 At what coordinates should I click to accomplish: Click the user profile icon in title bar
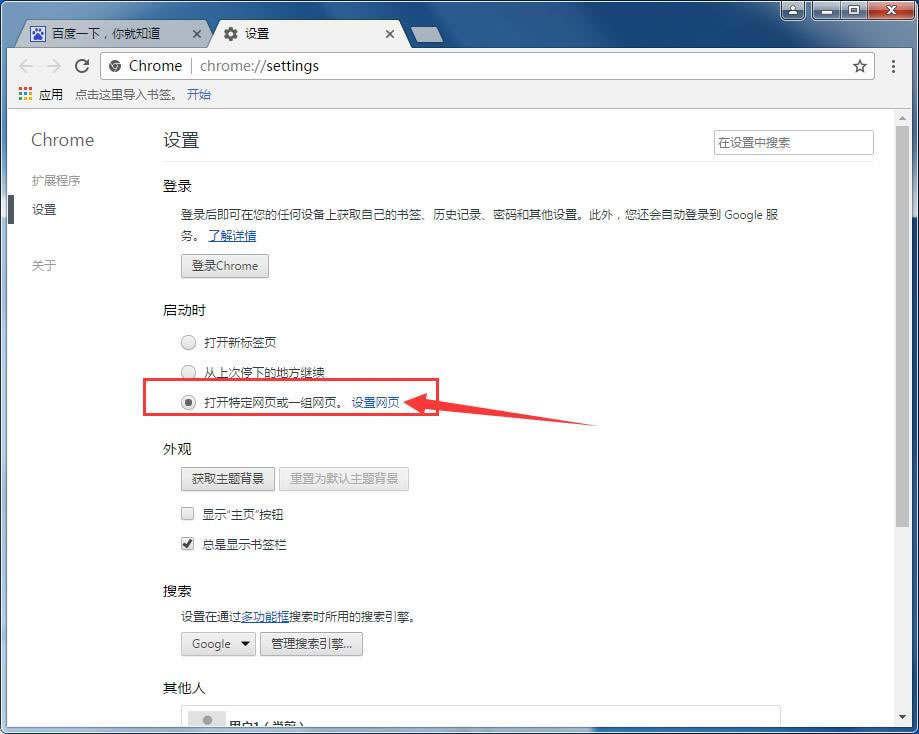[x=792, y=10]
